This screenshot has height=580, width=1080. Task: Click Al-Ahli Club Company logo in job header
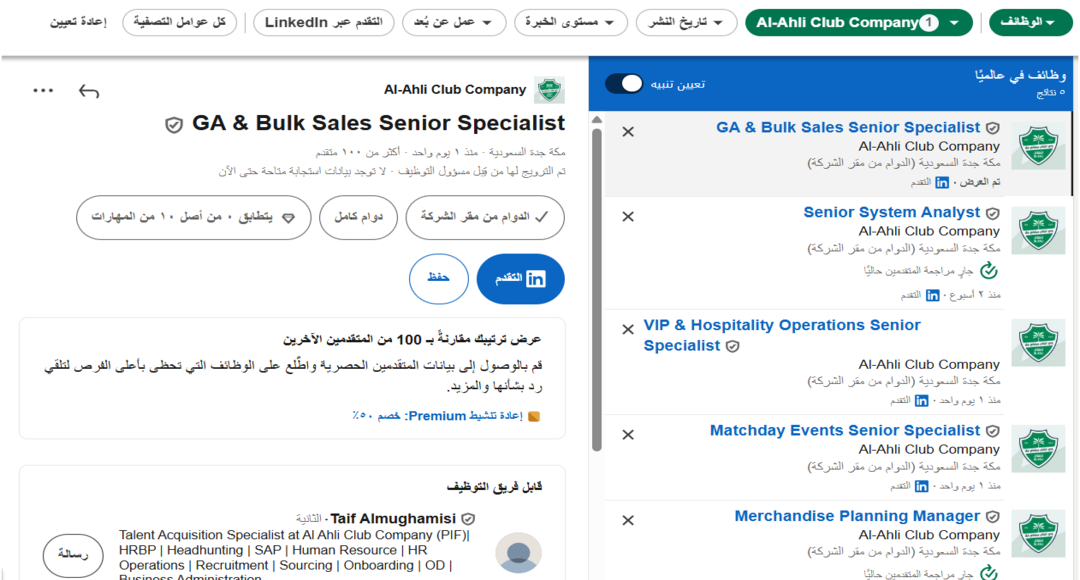click(x=549, y=90)
